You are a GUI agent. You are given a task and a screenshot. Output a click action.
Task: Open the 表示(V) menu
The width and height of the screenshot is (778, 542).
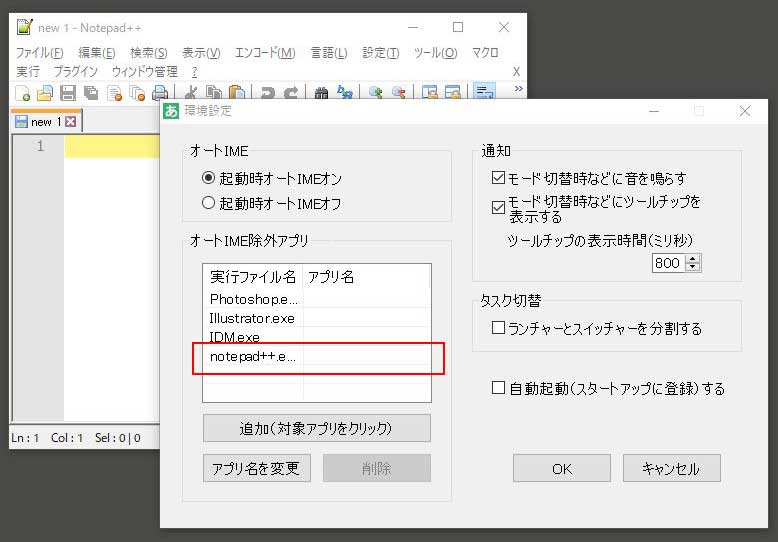click(x=201, y=53)
